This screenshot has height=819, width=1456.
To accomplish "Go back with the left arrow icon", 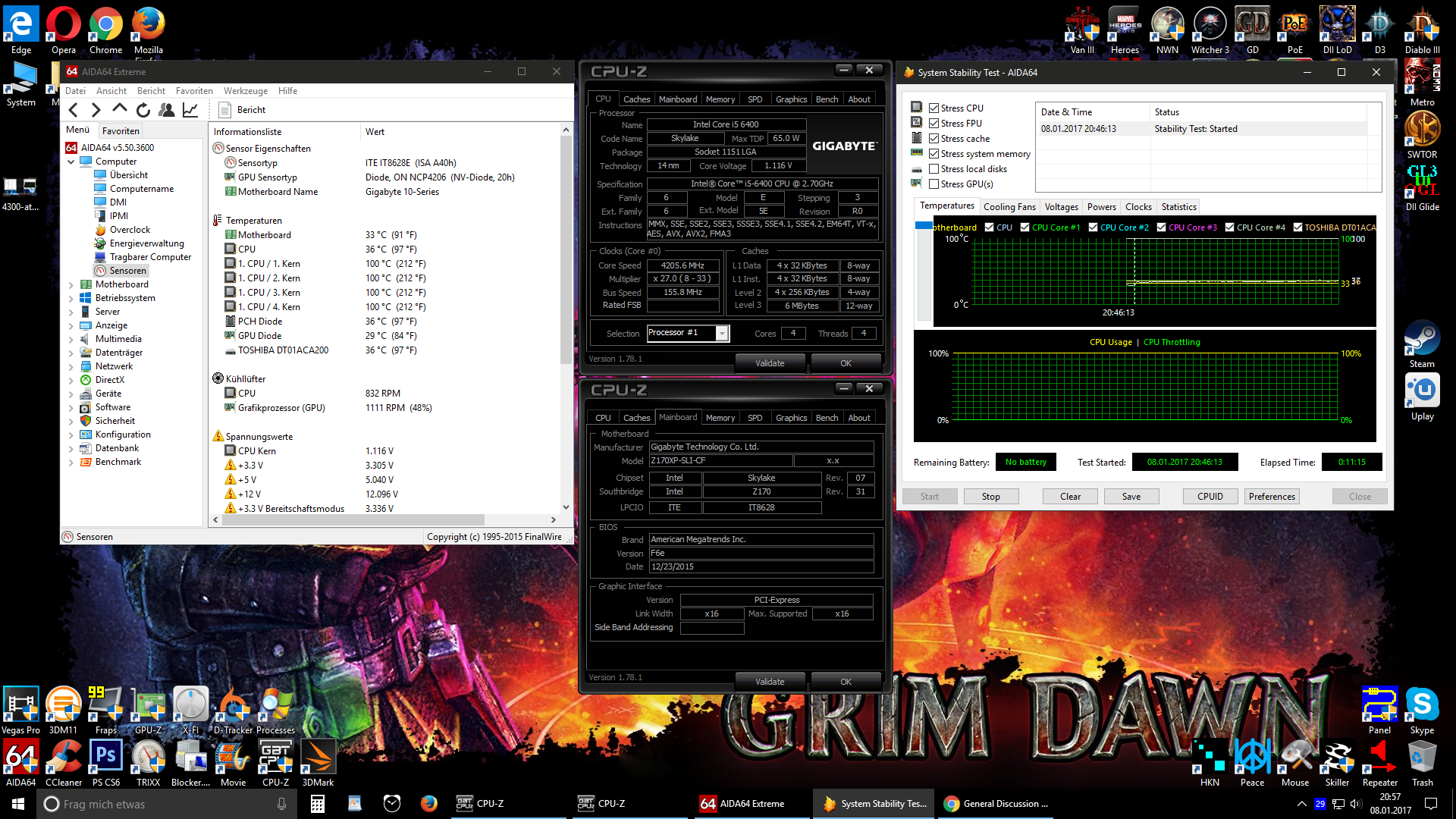I will 74,111.
